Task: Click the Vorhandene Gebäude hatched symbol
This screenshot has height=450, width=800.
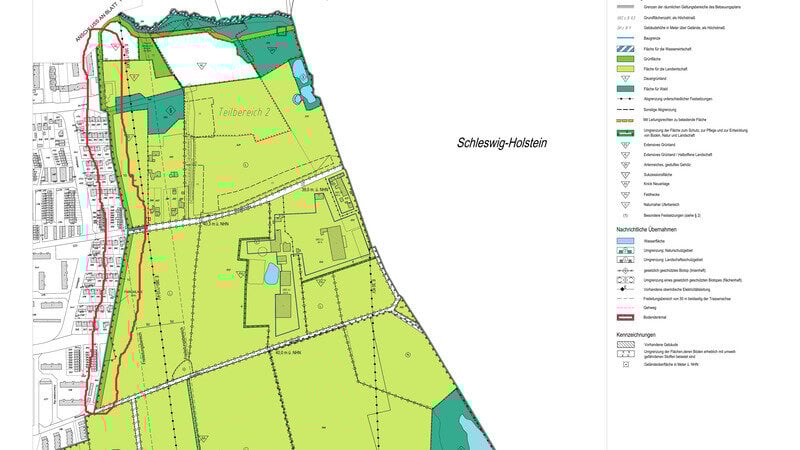Action: (x=626, y=344)
